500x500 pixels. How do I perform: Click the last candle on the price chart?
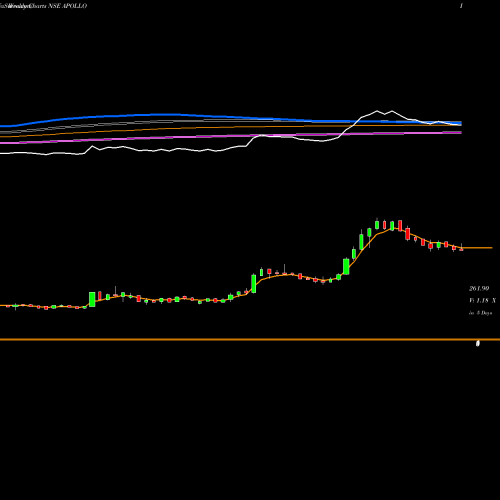coord(461,248)
